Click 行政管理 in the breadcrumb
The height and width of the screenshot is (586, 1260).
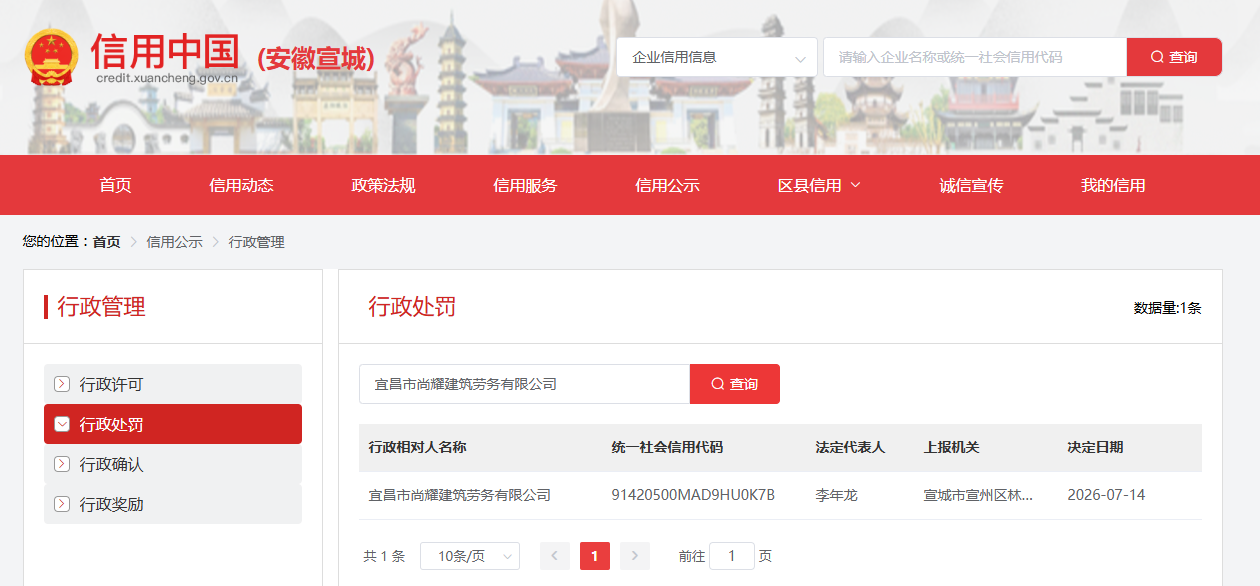click(x=256, y=242)
